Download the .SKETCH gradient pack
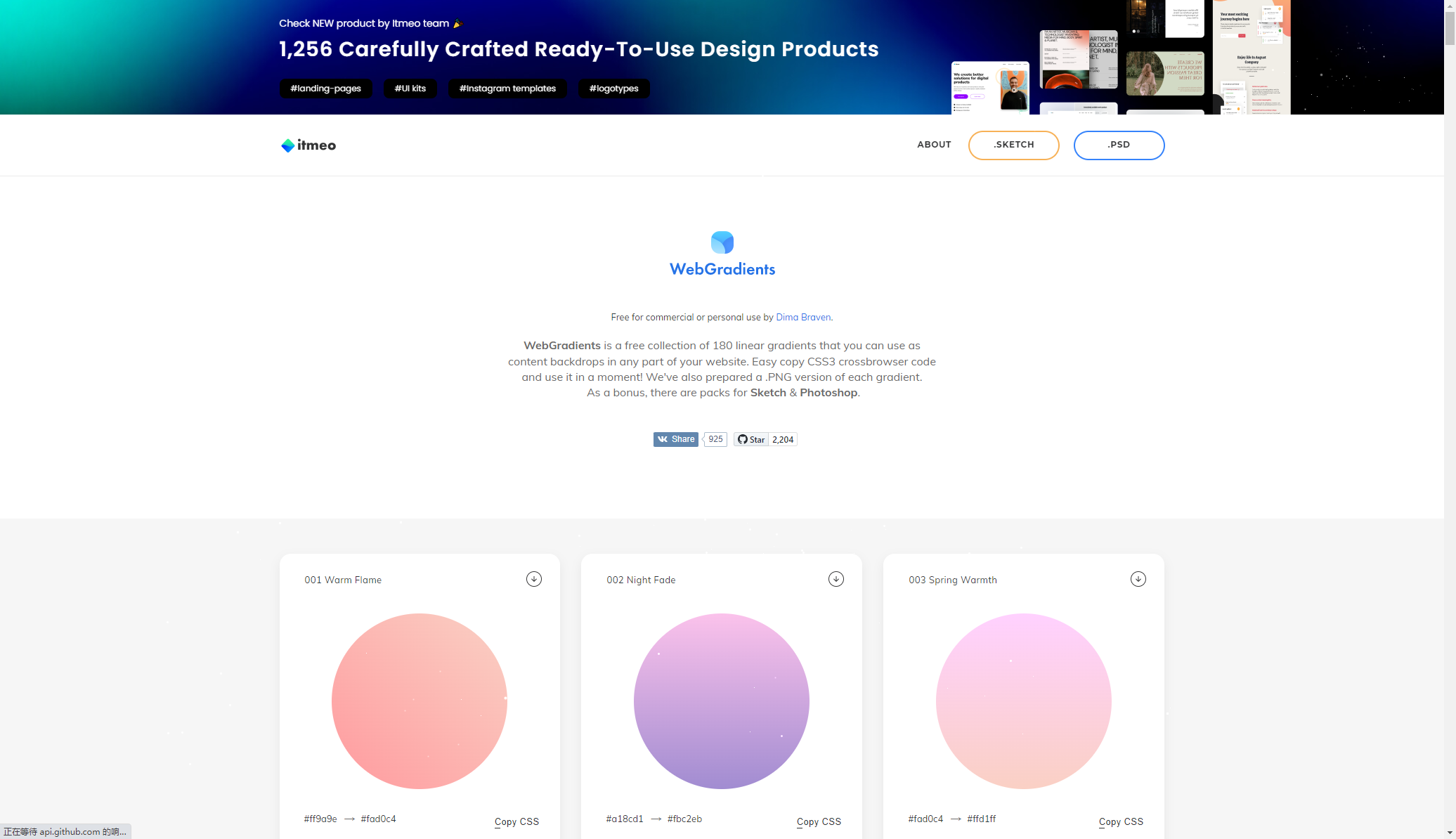This screenshot has height=839, width=1456. pyautogui.click(x=1013, y=145)
